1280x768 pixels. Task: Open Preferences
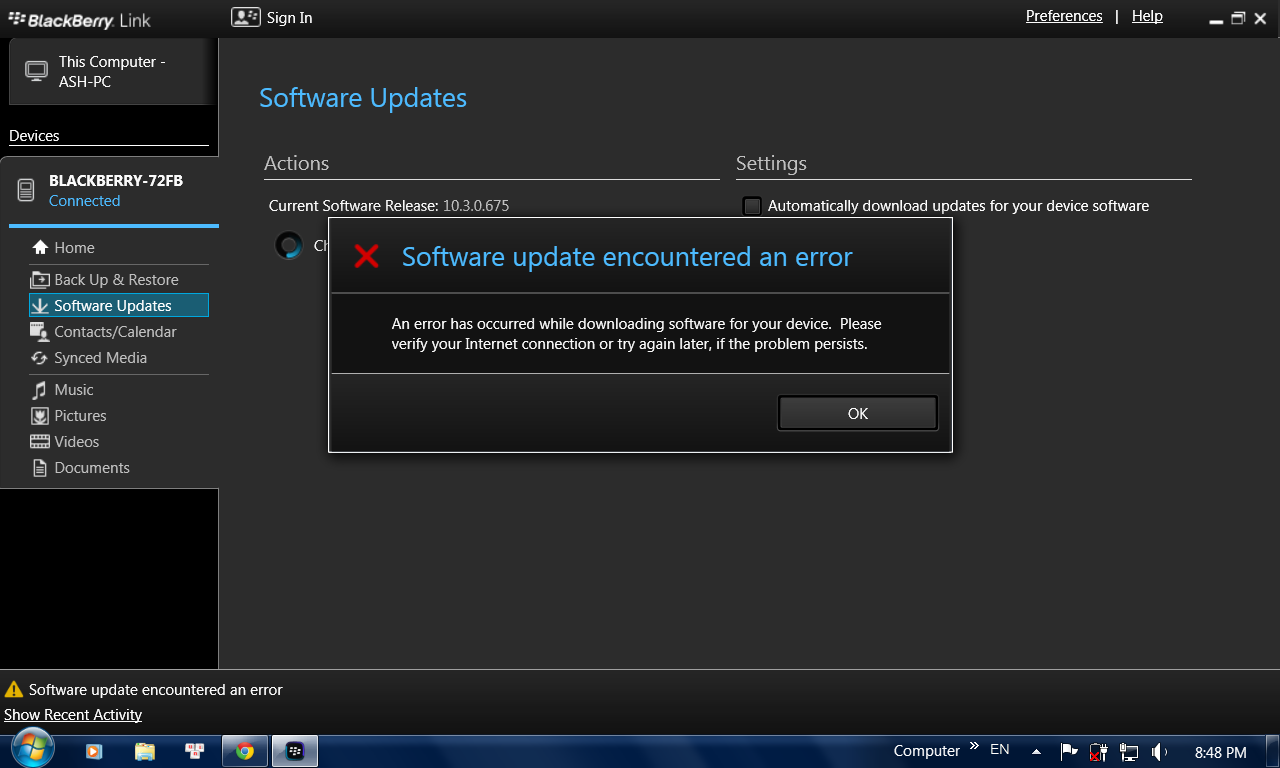click(x=1064, y=16)
